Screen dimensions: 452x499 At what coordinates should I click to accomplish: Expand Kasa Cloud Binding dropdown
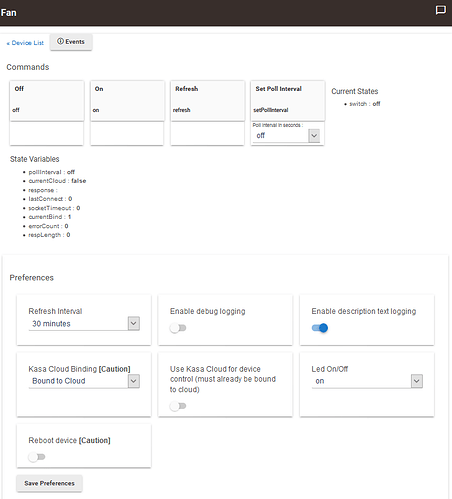pyautogui.click(x=134, y=381)
